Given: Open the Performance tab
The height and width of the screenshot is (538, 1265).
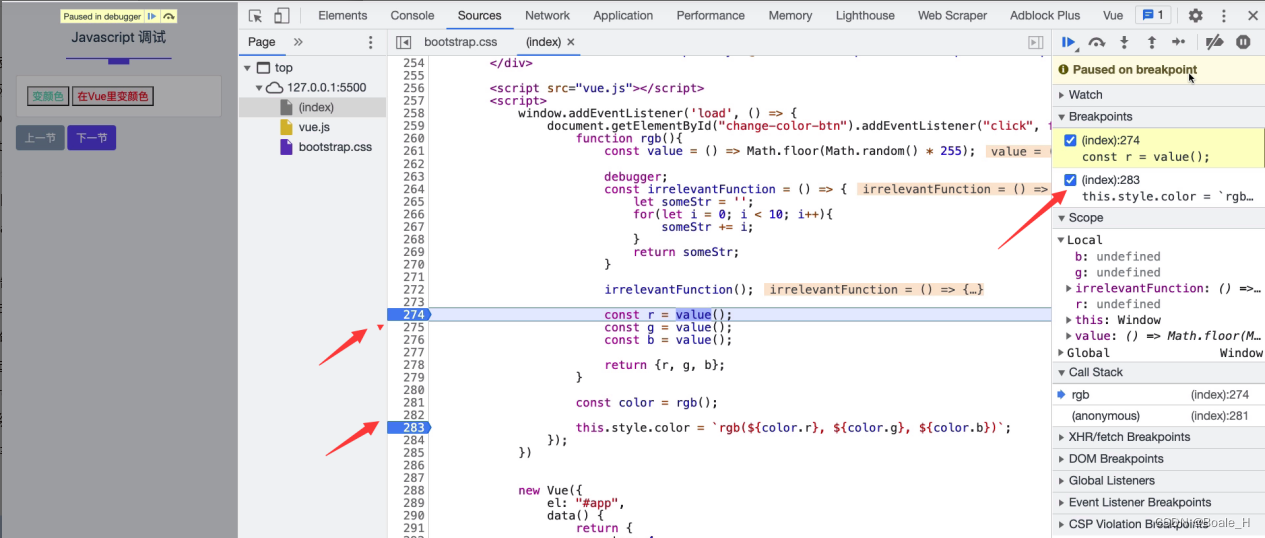Looking at the screenshot, I should 712,15.
